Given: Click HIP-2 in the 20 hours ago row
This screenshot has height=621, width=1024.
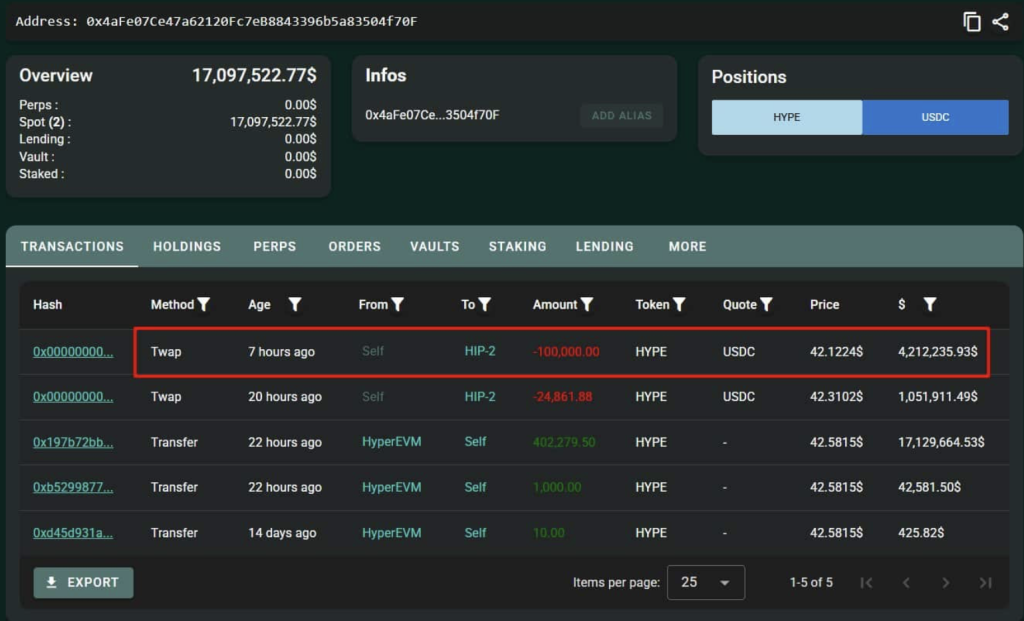Looking at the screenshot, I should point(480,396).
